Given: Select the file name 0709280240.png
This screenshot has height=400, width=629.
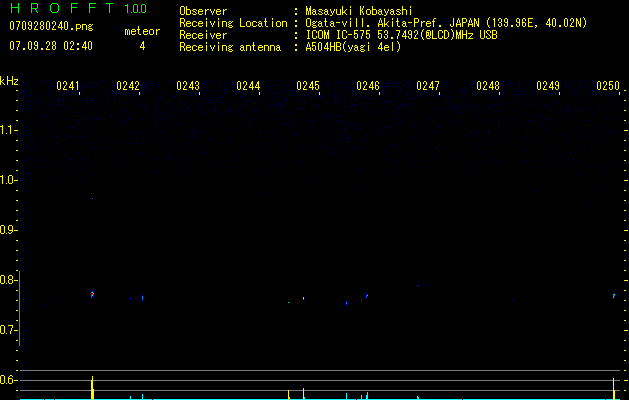Looking at the screenshot, I should pyautogui.click(x=51, y=26).
